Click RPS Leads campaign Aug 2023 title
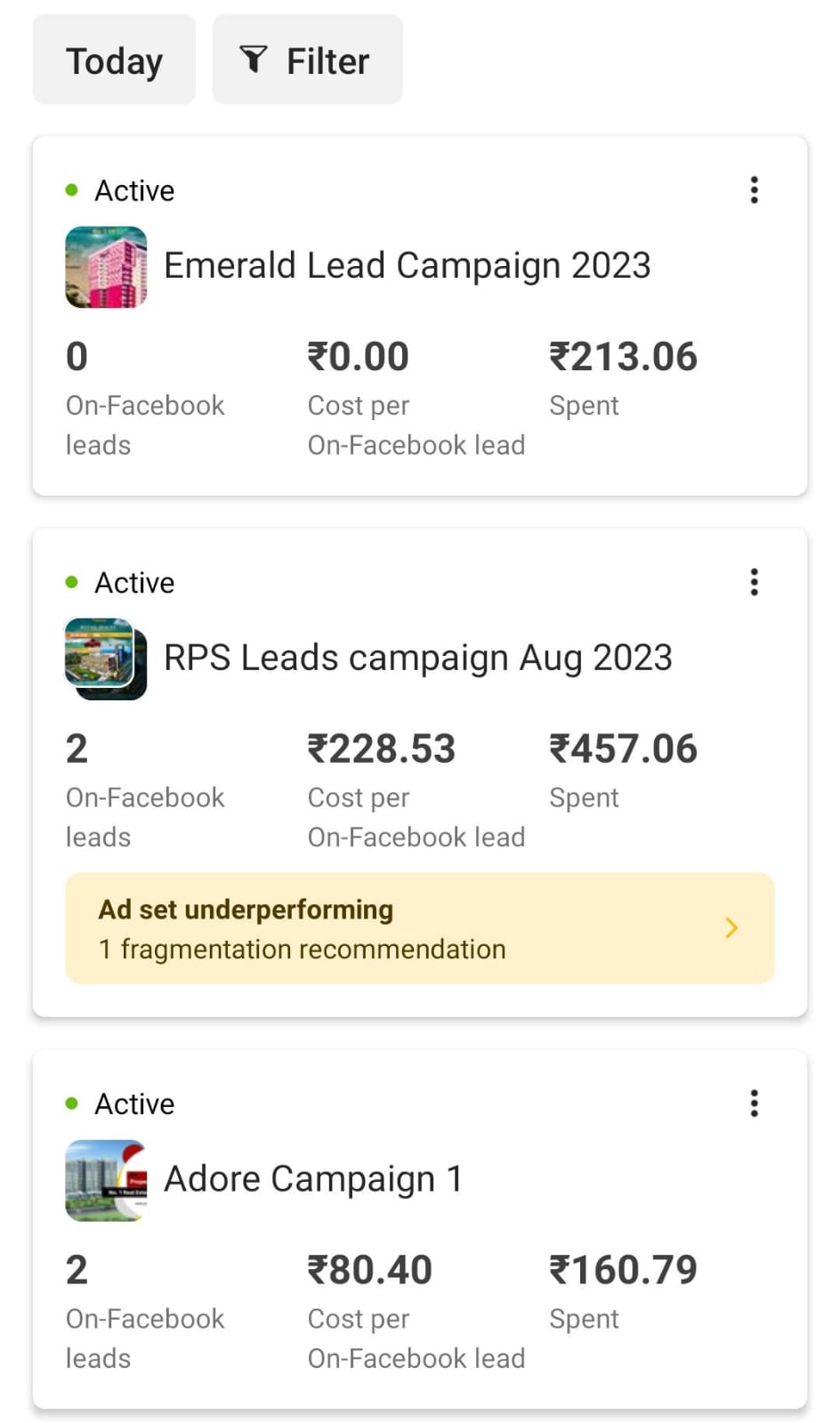 coord(417,657)
